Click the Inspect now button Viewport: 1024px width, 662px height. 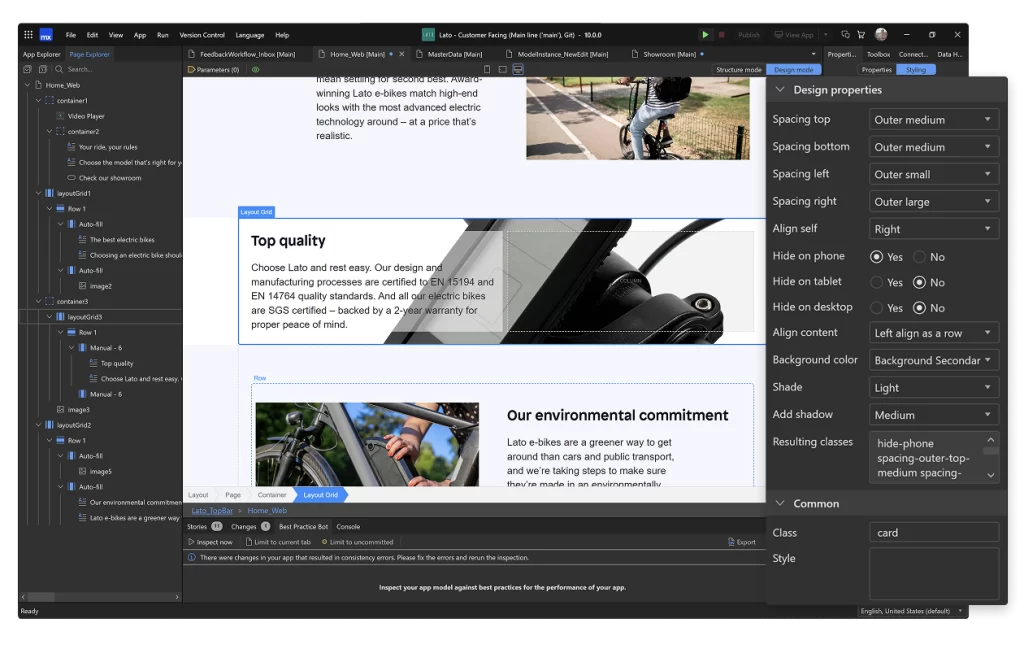click(210, 541)
